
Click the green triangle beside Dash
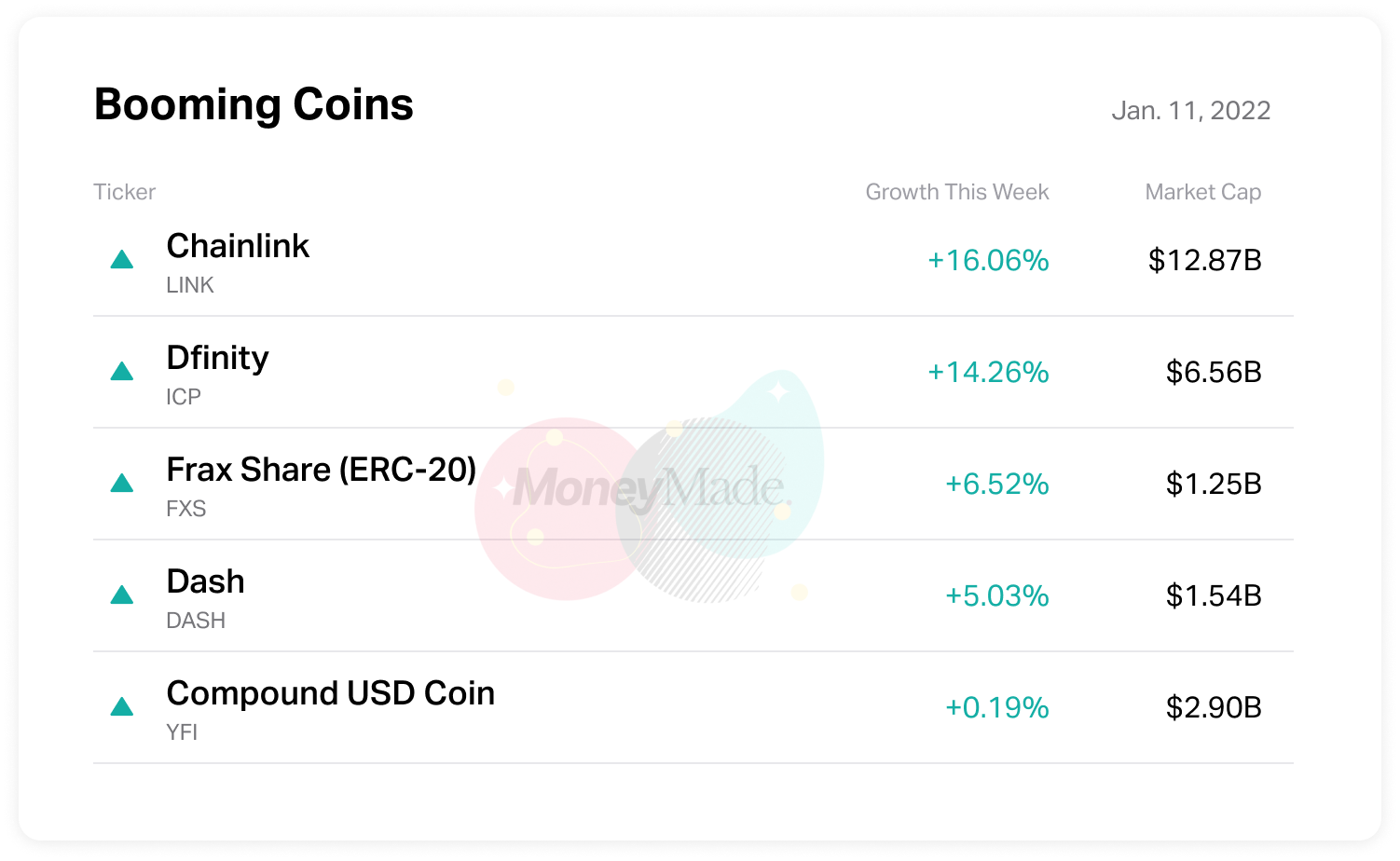[x=122, y=595]
